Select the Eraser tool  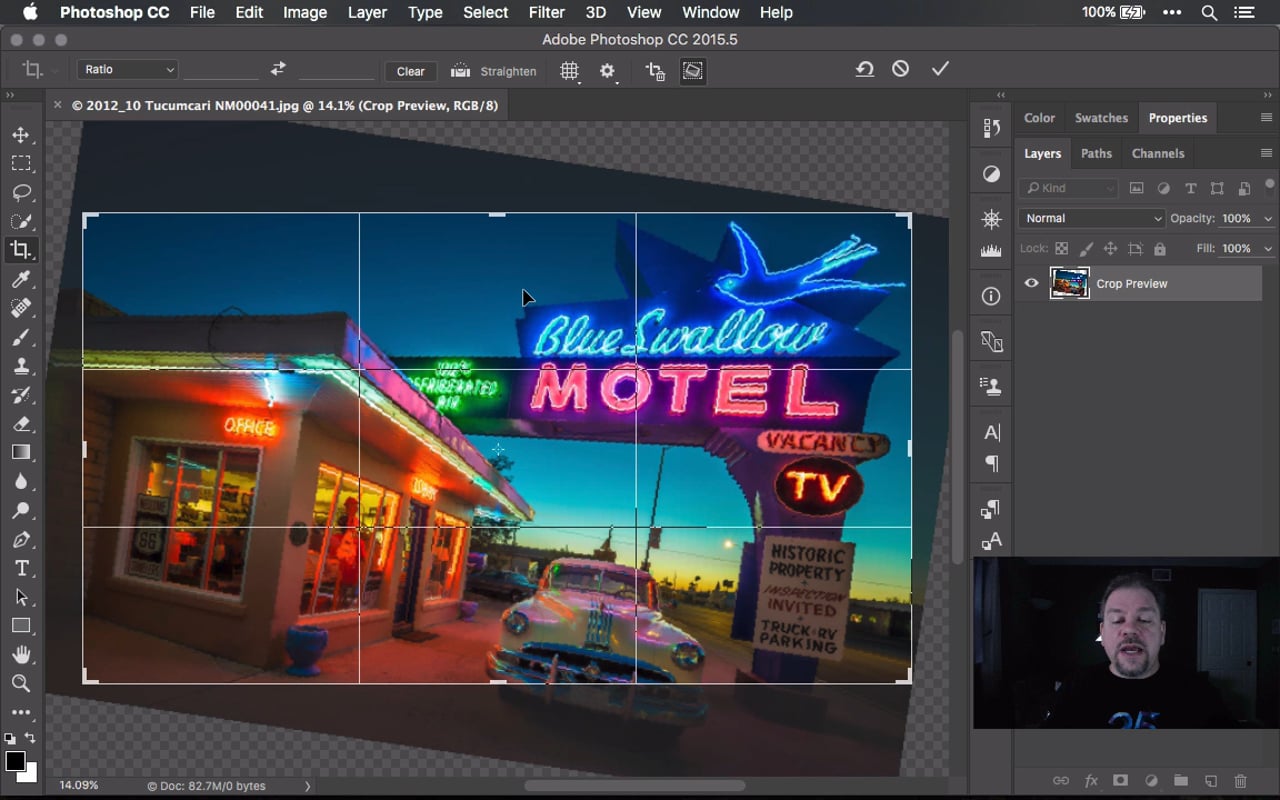(21, 424)
